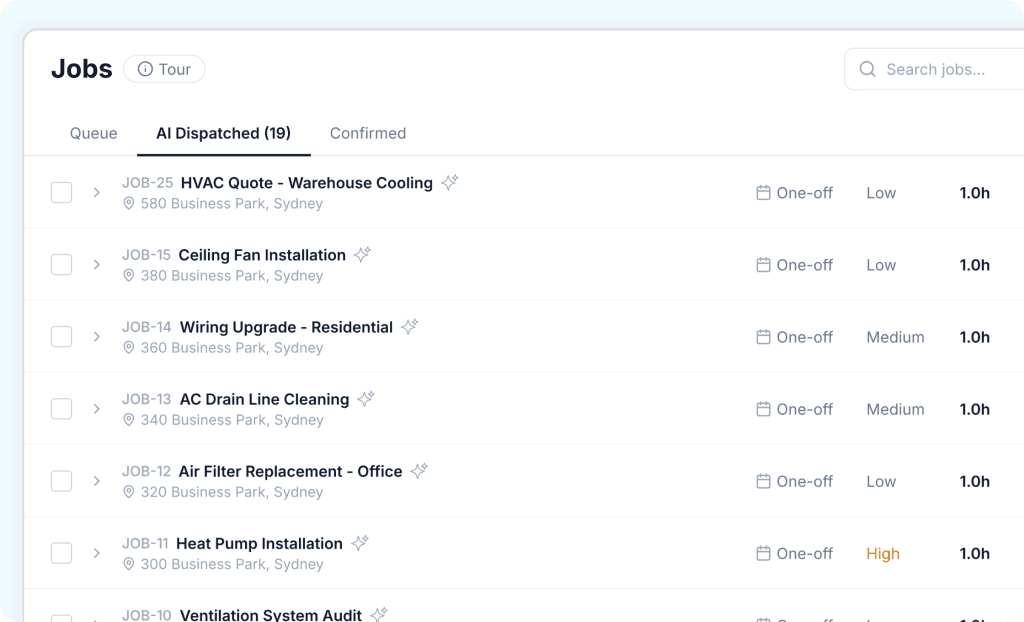Click the calendar icon in the JOB-13 row

pyautogui.click(x=763, y=409)
